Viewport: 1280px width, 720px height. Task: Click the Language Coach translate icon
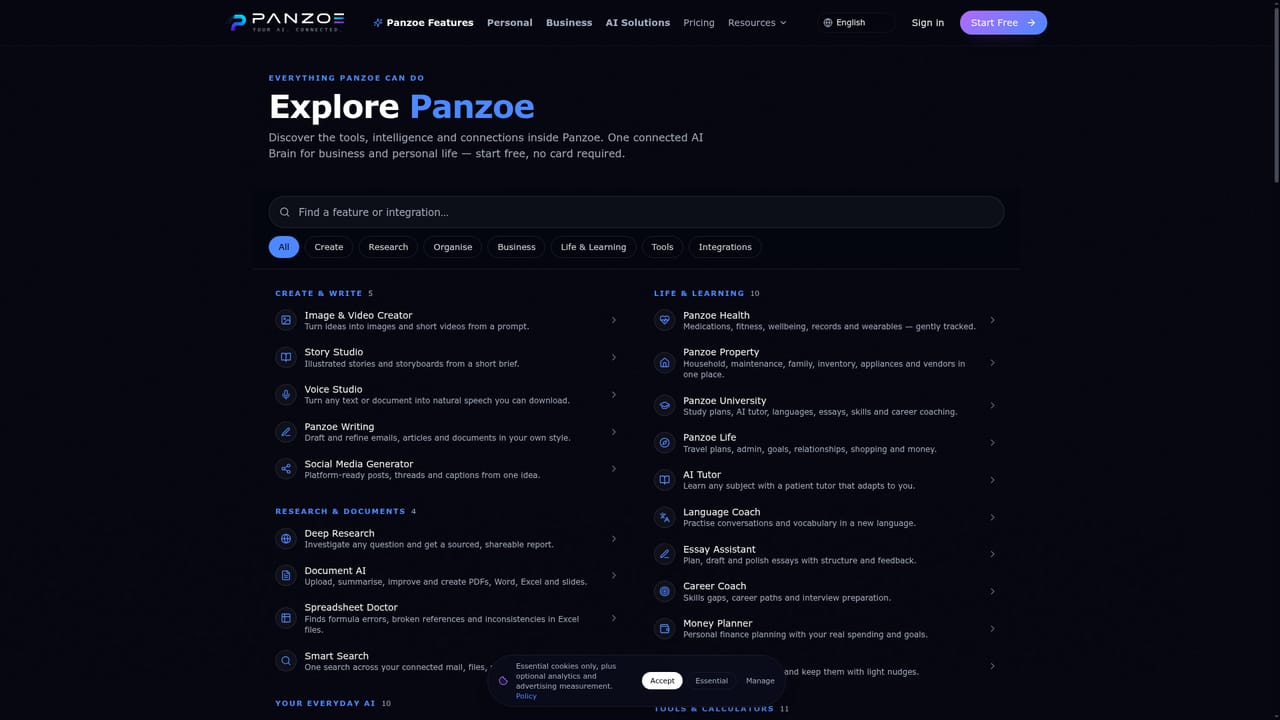[x=664, y=517]
